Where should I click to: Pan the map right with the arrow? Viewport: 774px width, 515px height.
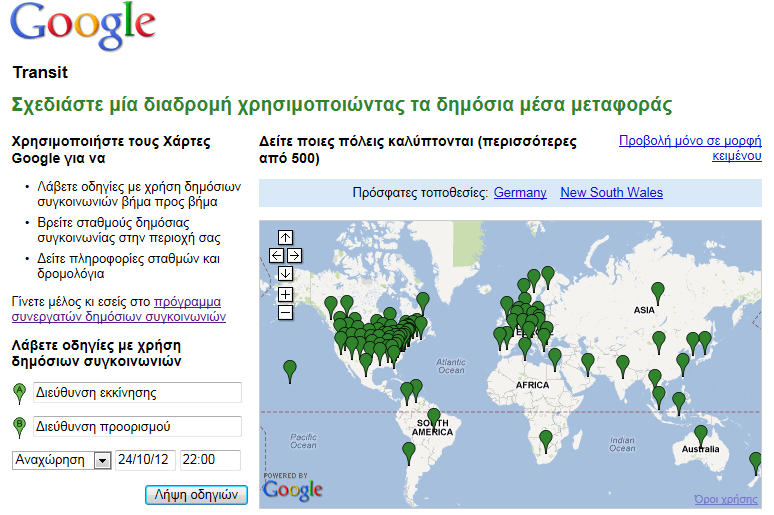[294, 256]
